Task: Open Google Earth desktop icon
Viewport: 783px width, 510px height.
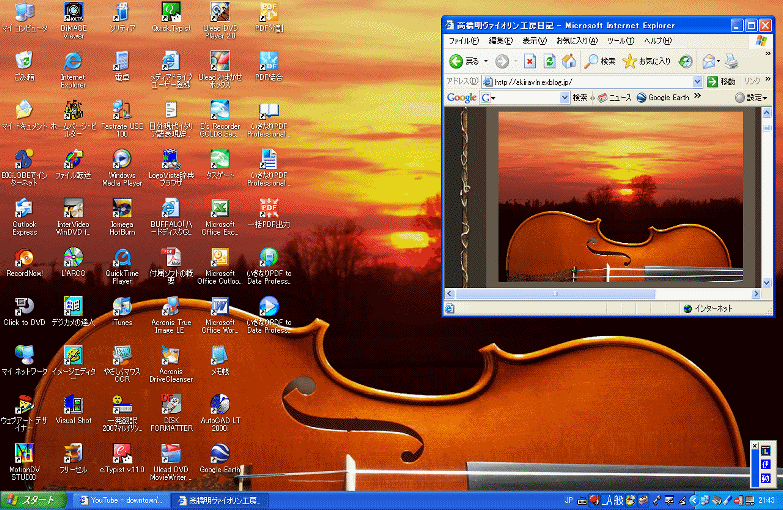Action: tap(220, 458)
